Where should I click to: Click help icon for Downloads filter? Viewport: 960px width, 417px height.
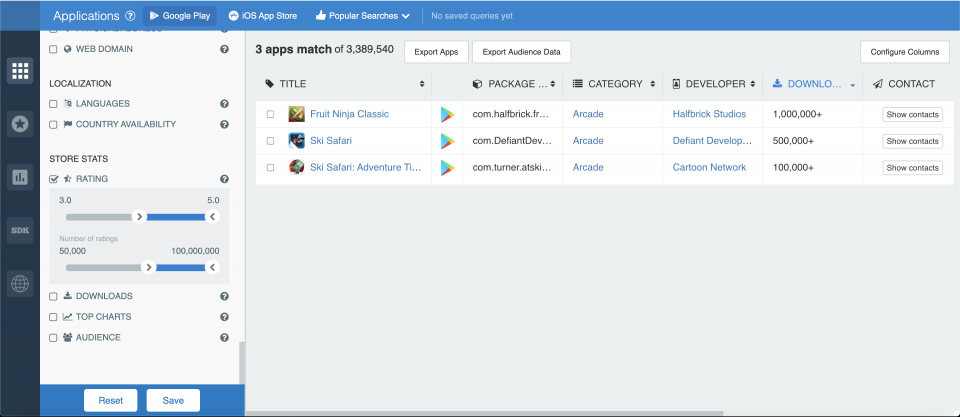224,296
